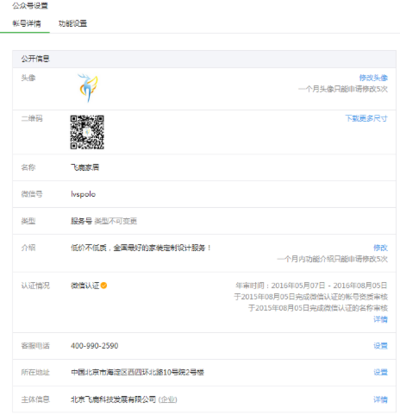Click the account QR code image
The width and height of the screenshot is (400, 415).
coord(87,132)
